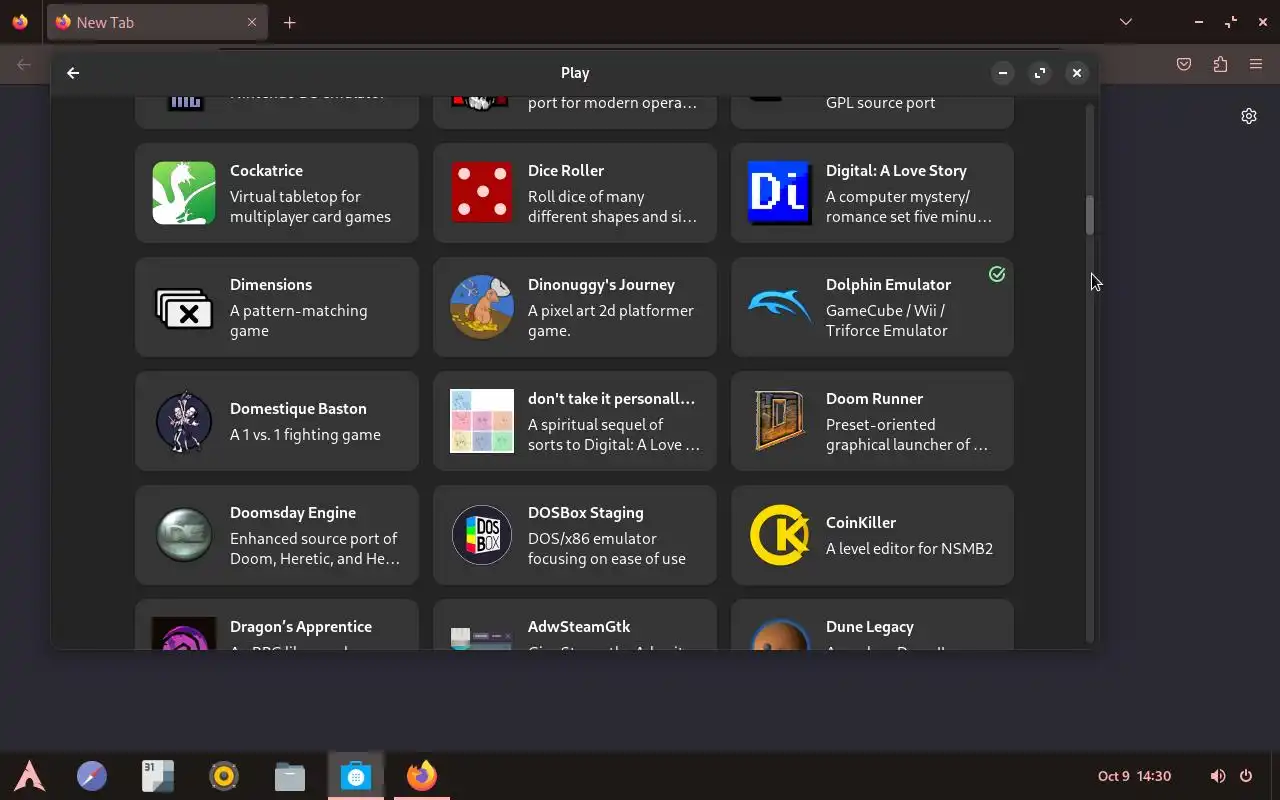Click the Doom Runner icon
This screenshot has width=1280, height=800.
pyautogui.click(x=780, y=421)
